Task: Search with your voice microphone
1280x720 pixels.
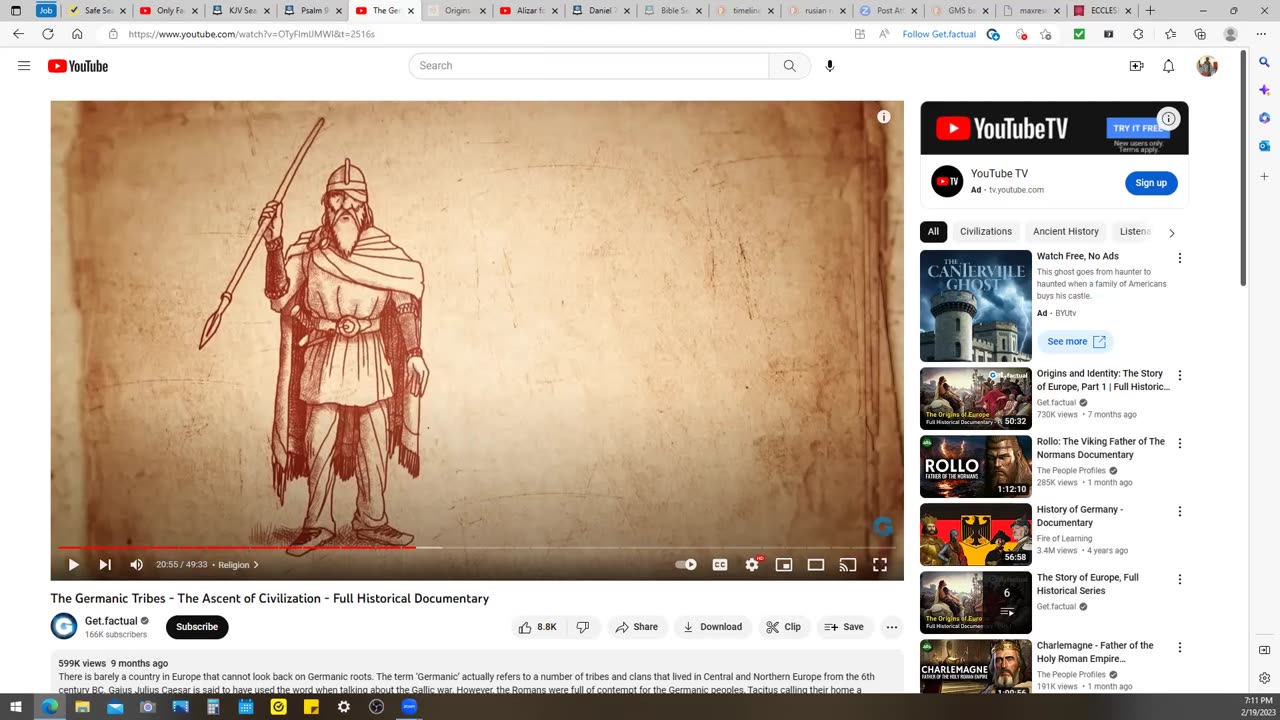Action: pyautogui.click(x=829, y=66)
